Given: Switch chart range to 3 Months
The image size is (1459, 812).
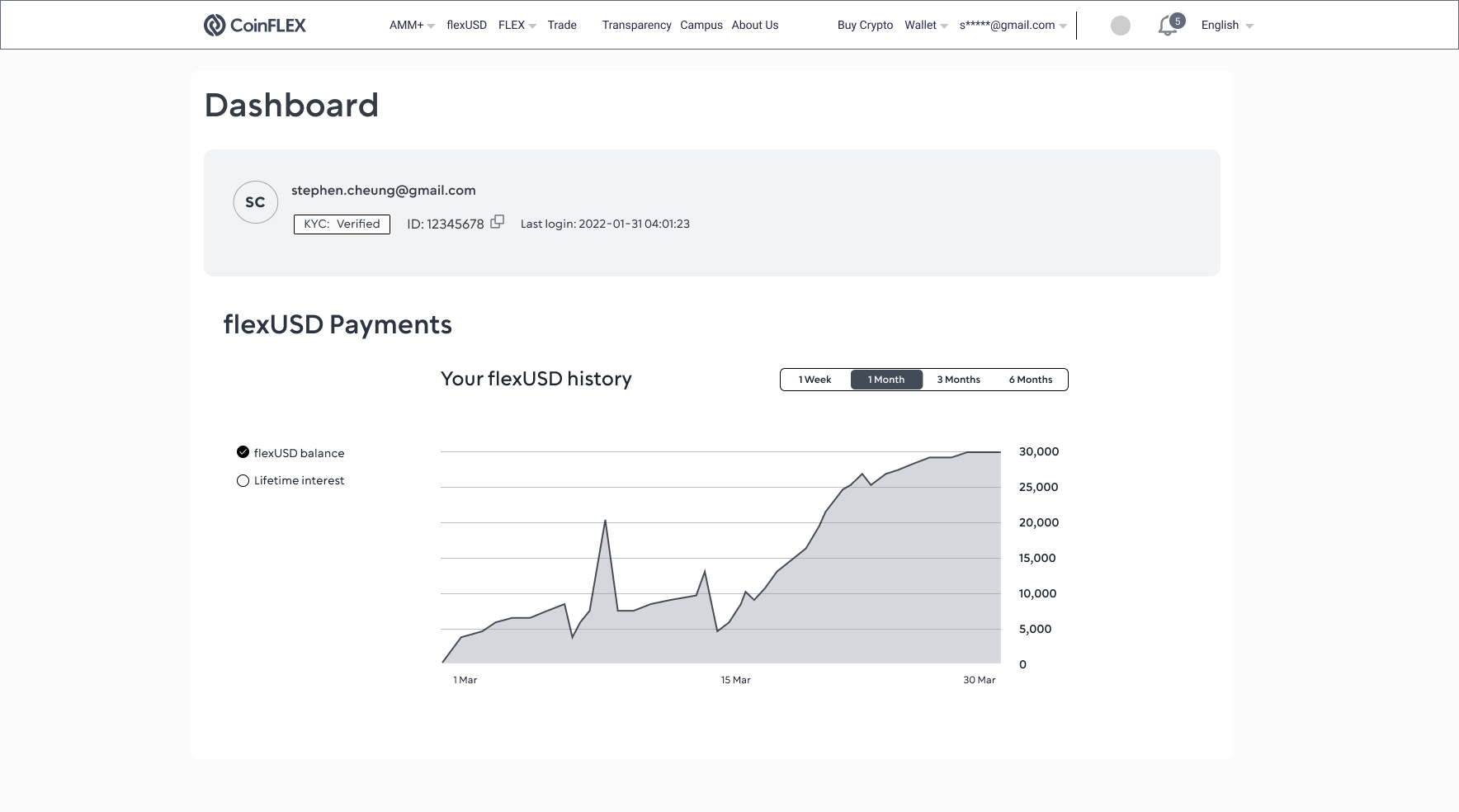Looking at the screenshot, I should 958,380.
